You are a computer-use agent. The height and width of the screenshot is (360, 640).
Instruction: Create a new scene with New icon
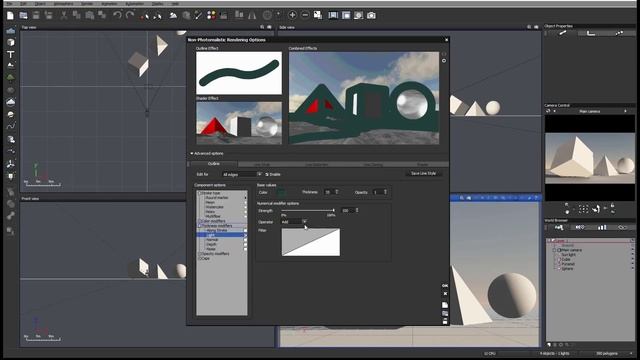(x=10, y=16)
